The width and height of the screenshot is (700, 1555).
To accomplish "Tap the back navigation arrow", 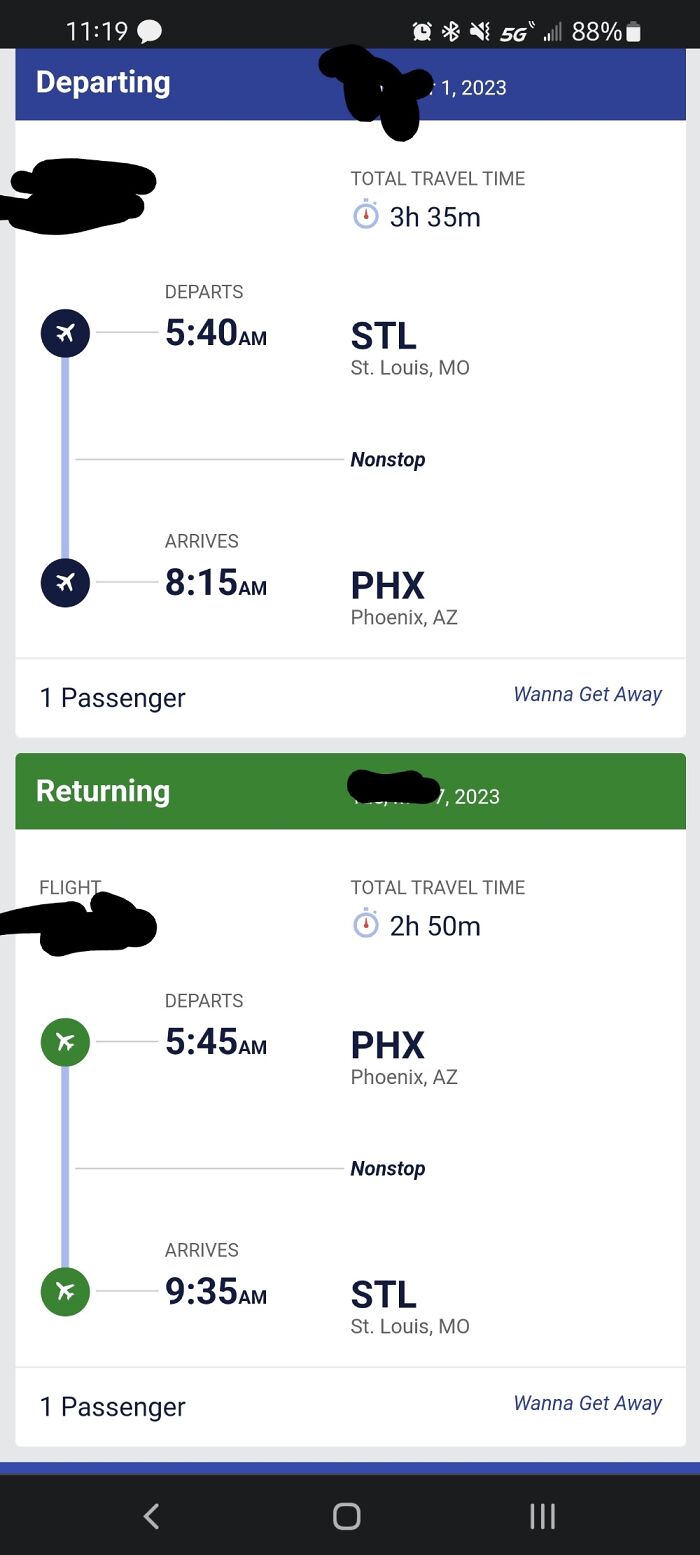I will (150, 1516).
